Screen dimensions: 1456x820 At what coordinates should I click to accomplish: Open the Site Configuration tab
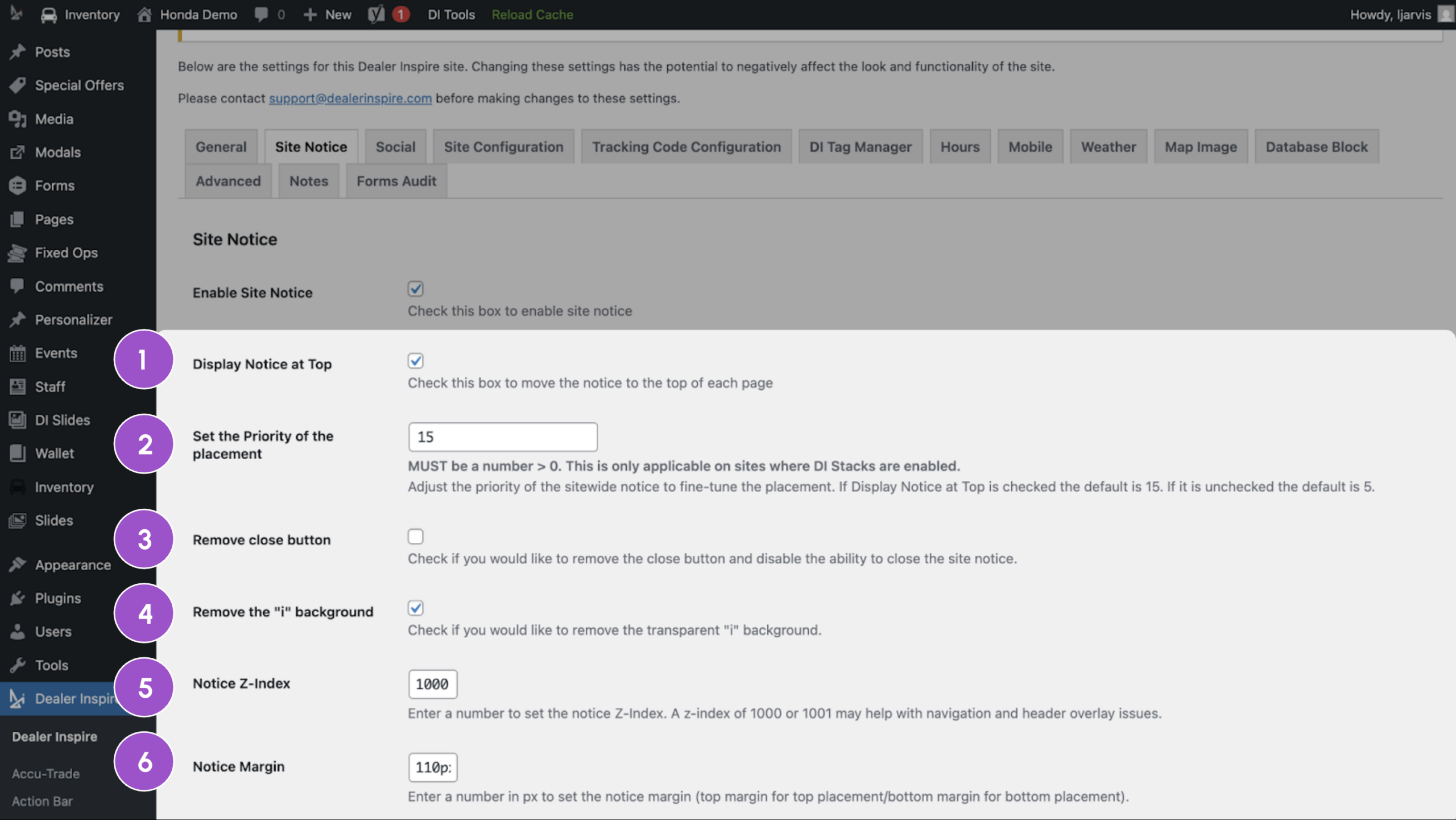(504, 147)
